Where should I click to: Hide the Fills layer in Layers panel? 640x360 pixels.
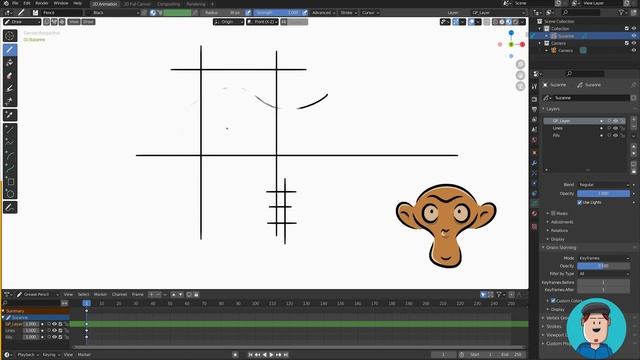point(616,136)
